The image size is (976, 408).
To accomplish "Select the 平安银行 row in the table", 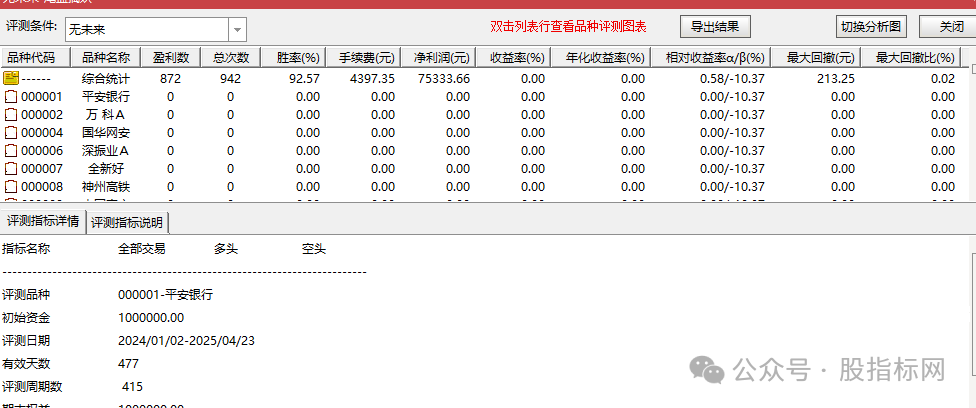I will 105,97.
